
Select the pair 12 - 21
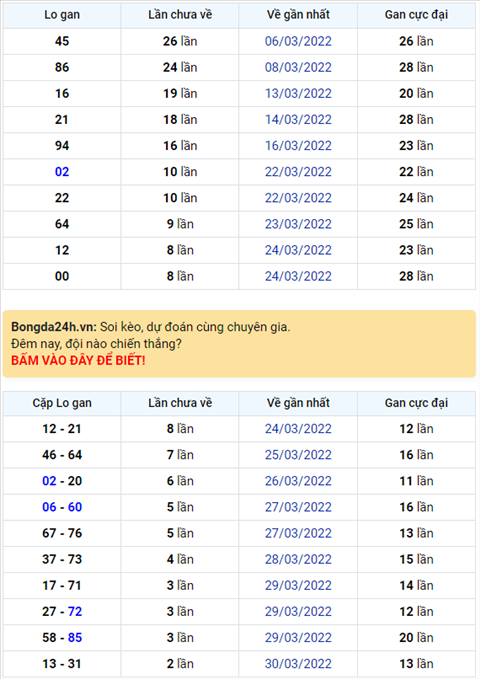(x=62, y=429)
